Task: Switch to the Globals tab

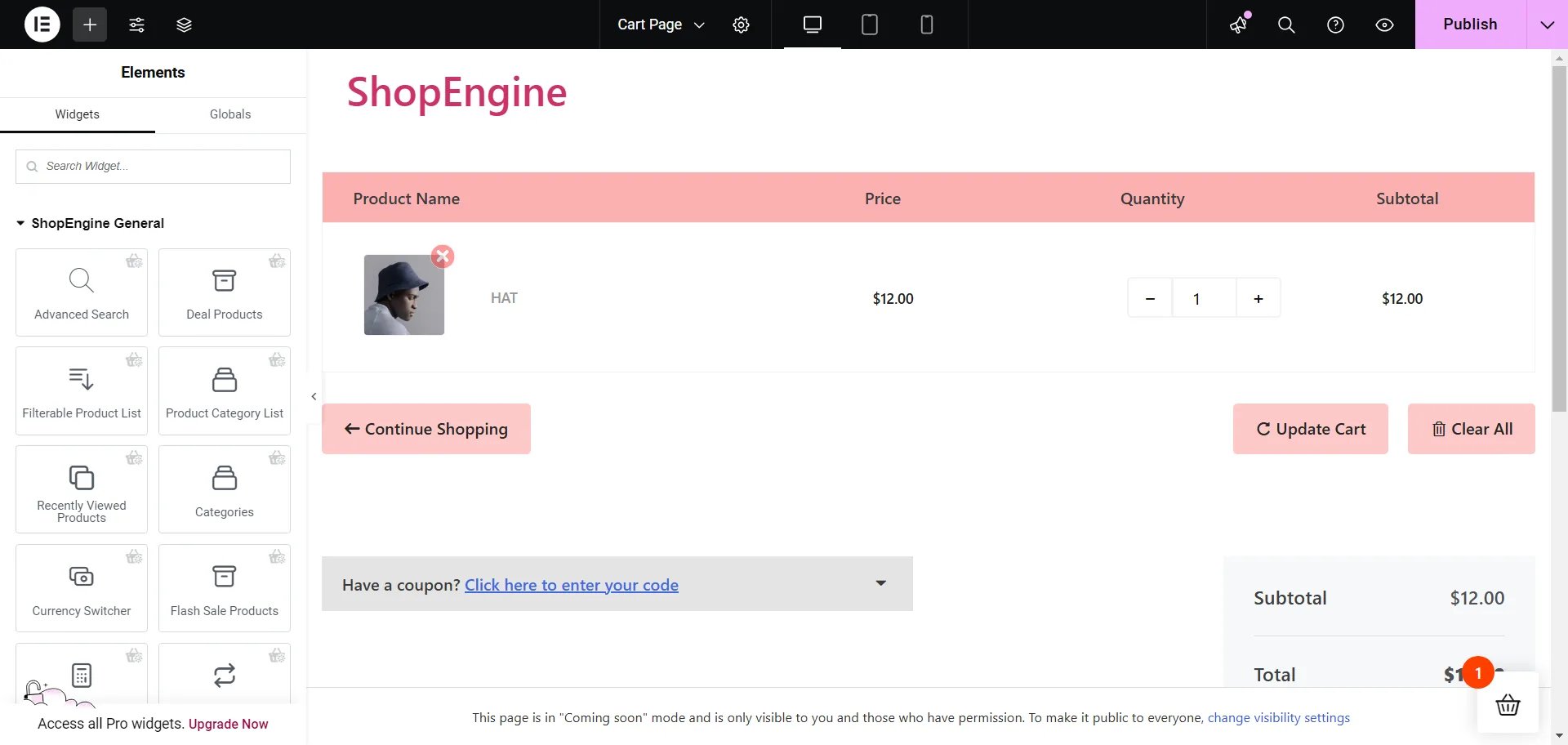Action: [229, 114]
